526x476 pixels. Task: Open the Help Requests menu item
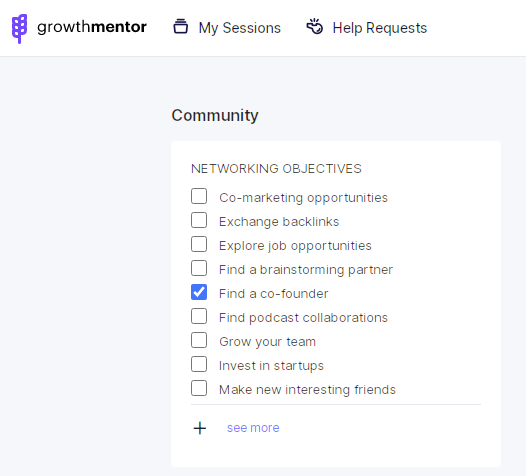tap(367, 28)
